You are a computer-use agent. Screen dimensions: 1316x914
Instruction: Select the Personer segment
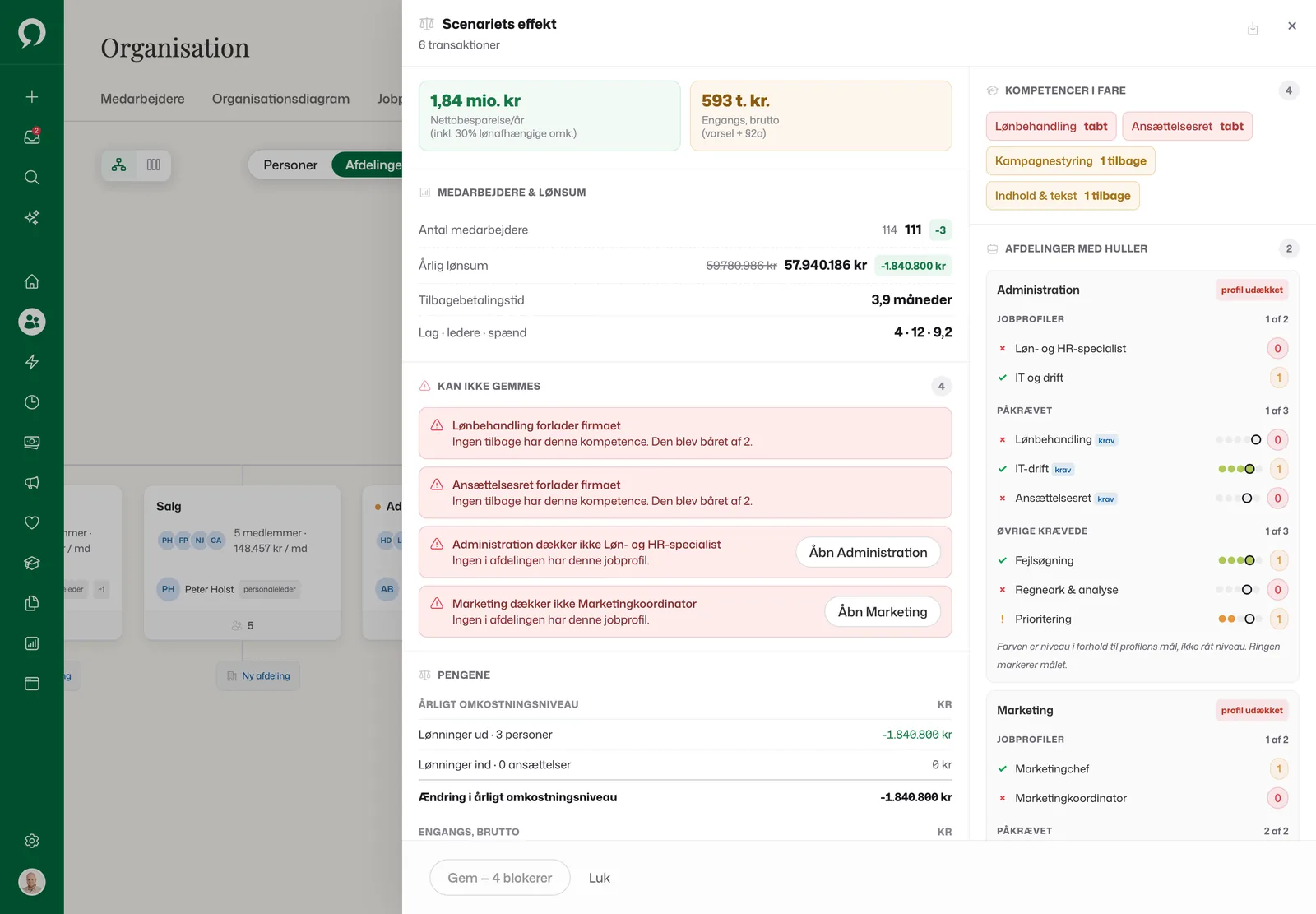tap(290, 165)
